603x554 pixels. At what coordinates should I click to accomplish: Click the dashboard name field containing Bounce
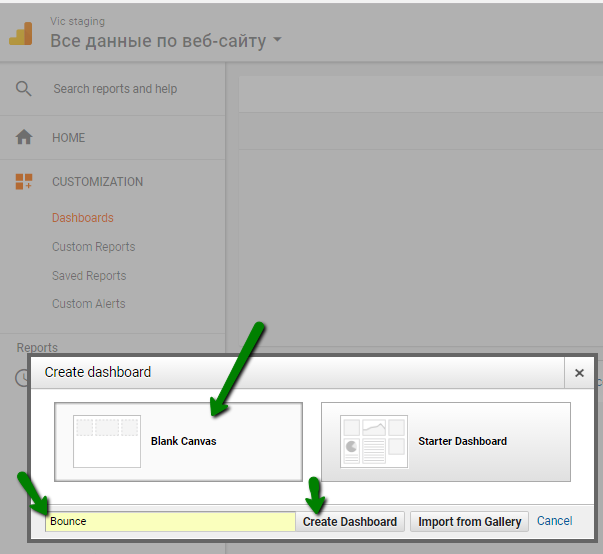170,522
